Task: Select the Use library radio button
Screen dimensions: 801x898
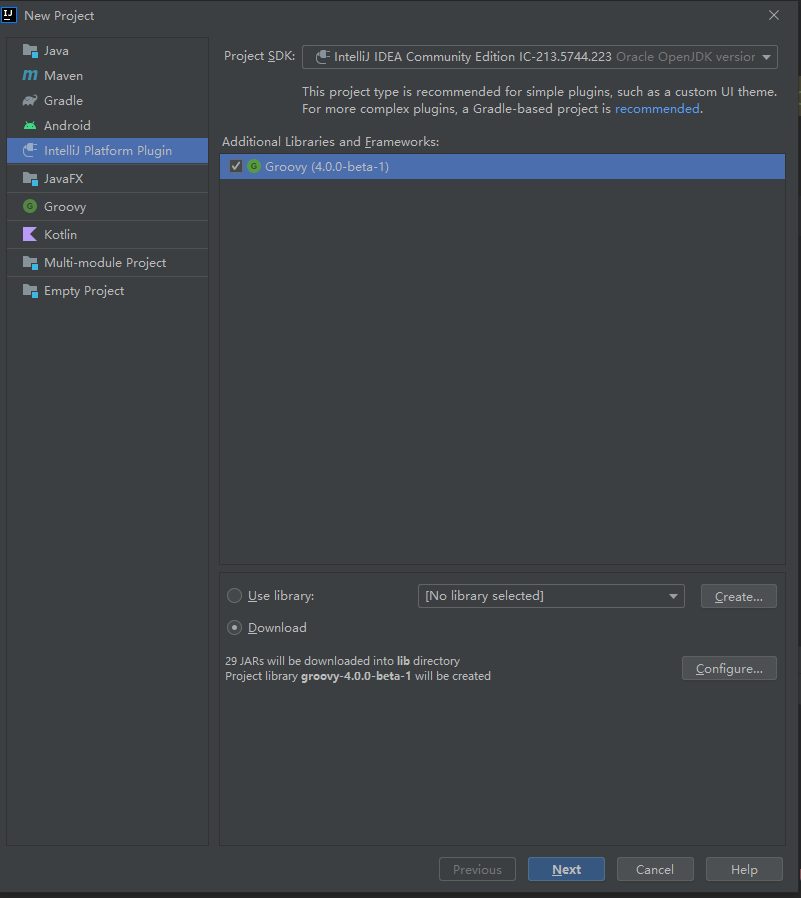Action: coord(234,596)
